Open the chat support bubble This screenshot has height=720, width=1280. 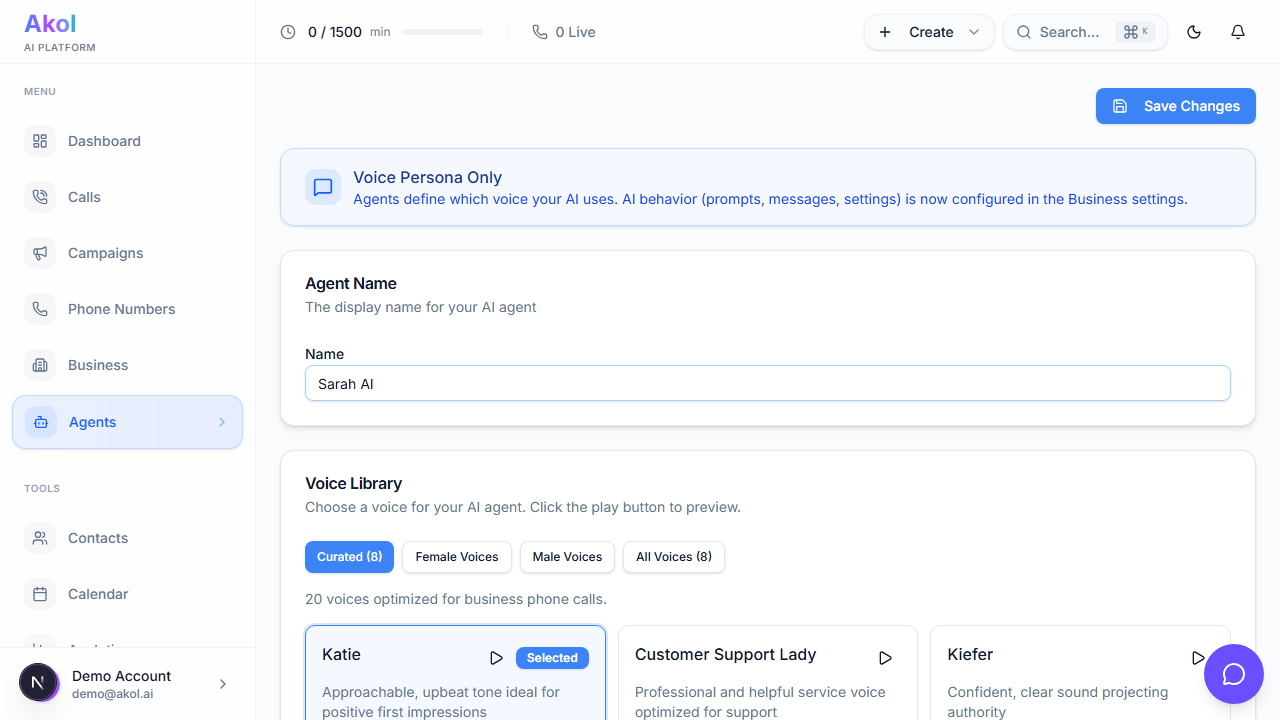click(1234, 674)
